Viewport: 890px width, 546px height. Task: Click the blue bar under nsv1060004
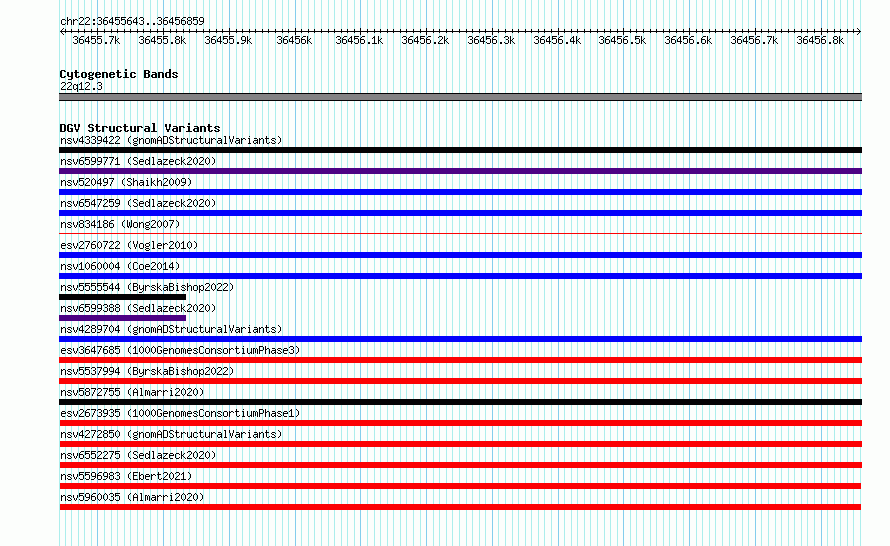coord(460,276)
